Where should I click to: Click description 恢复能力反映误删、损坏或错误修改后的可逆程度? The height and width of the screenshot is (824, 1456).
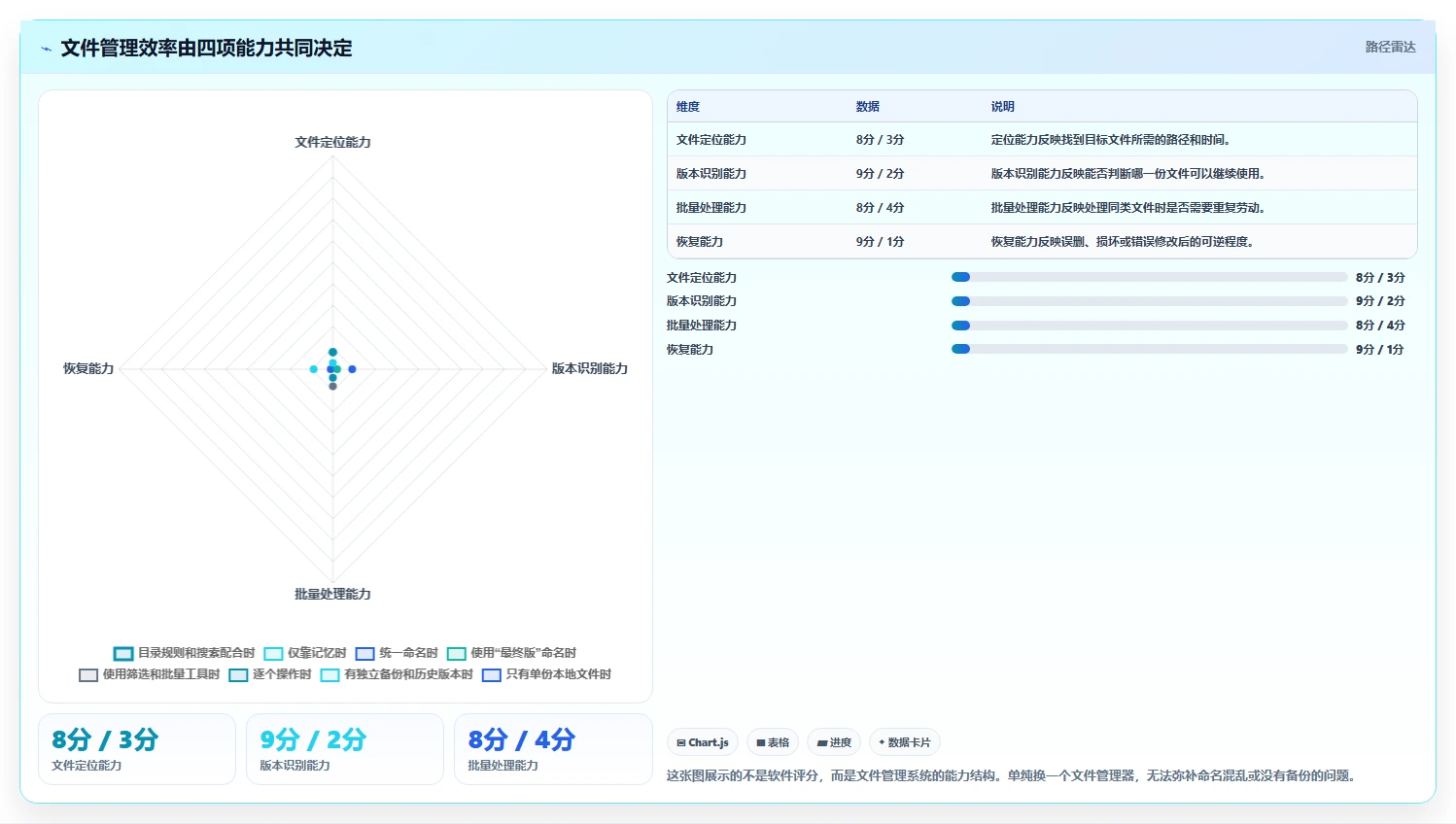1123,242
